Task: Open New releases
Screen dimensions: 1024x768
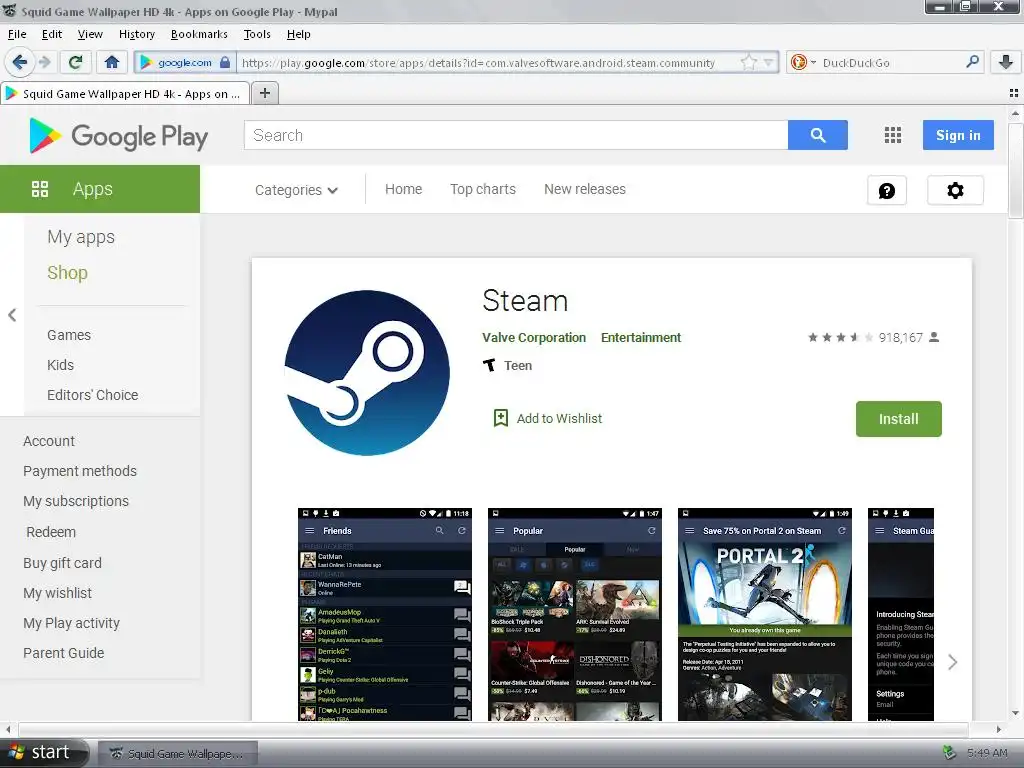Action: tap(584, 189)
